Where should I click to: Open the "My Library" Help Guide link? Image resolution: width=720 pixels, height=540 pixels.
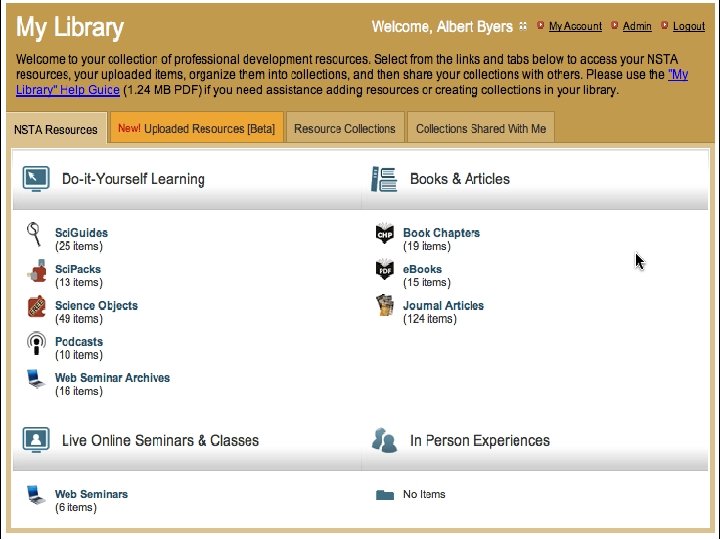click(x=68, y=90)
